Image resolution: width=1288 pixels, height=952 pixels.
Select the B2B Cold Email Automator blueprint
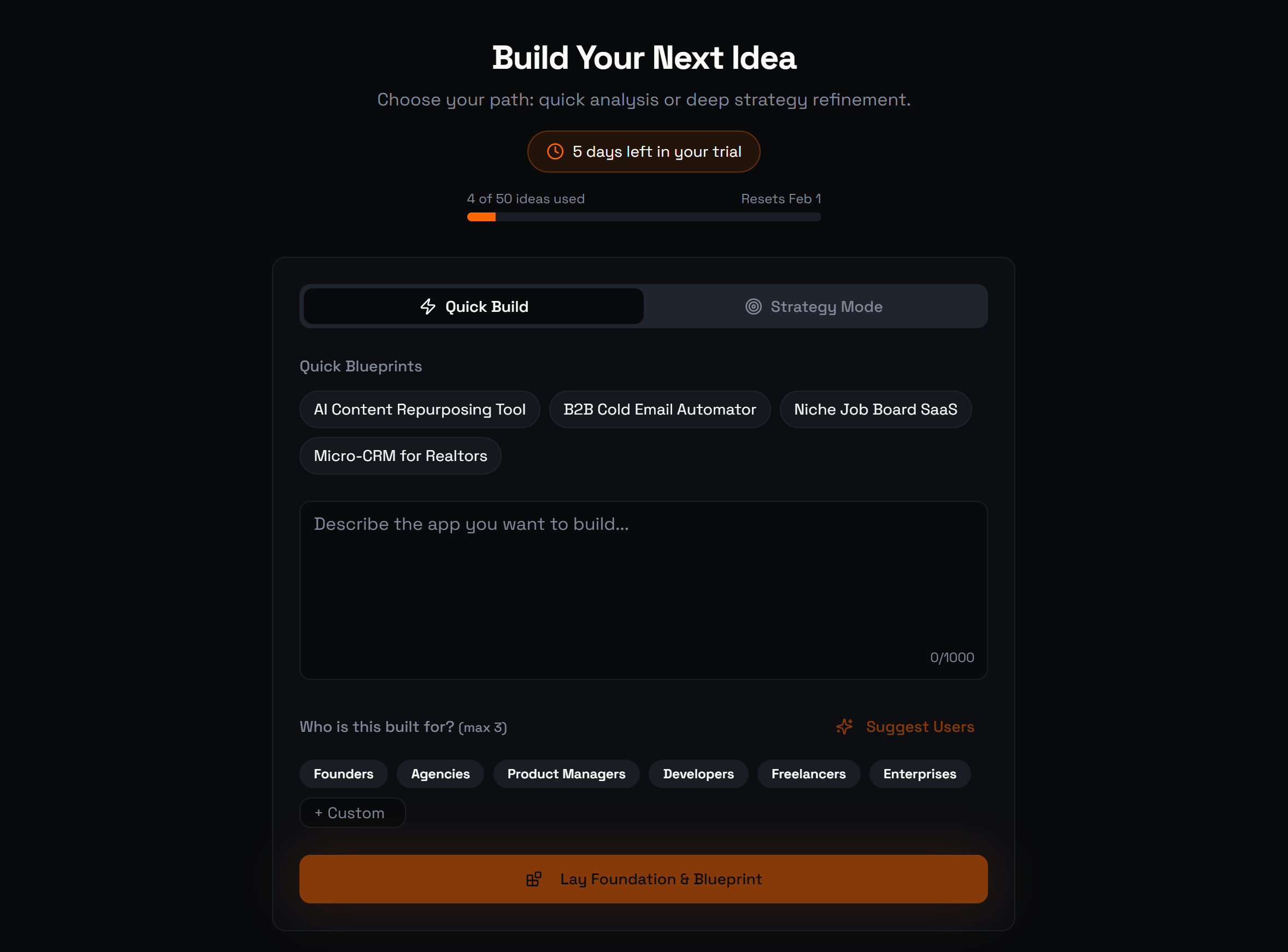(x=660, y=410)
